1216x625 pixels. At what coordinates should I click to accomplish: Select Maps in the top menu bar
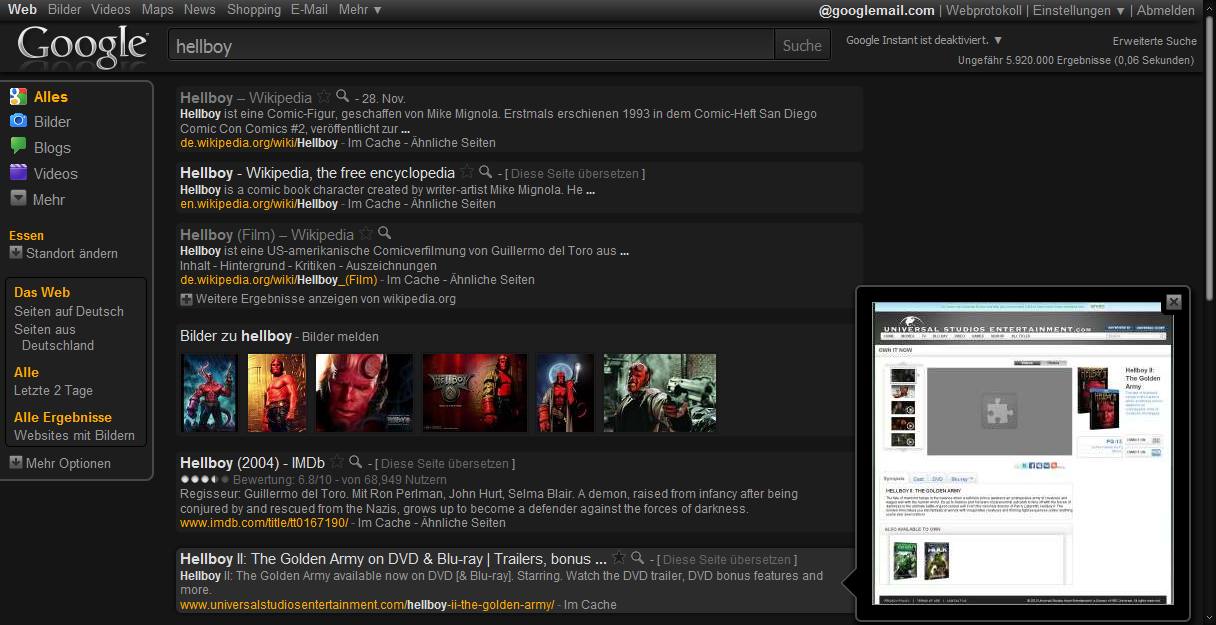(x=157, y=9)
